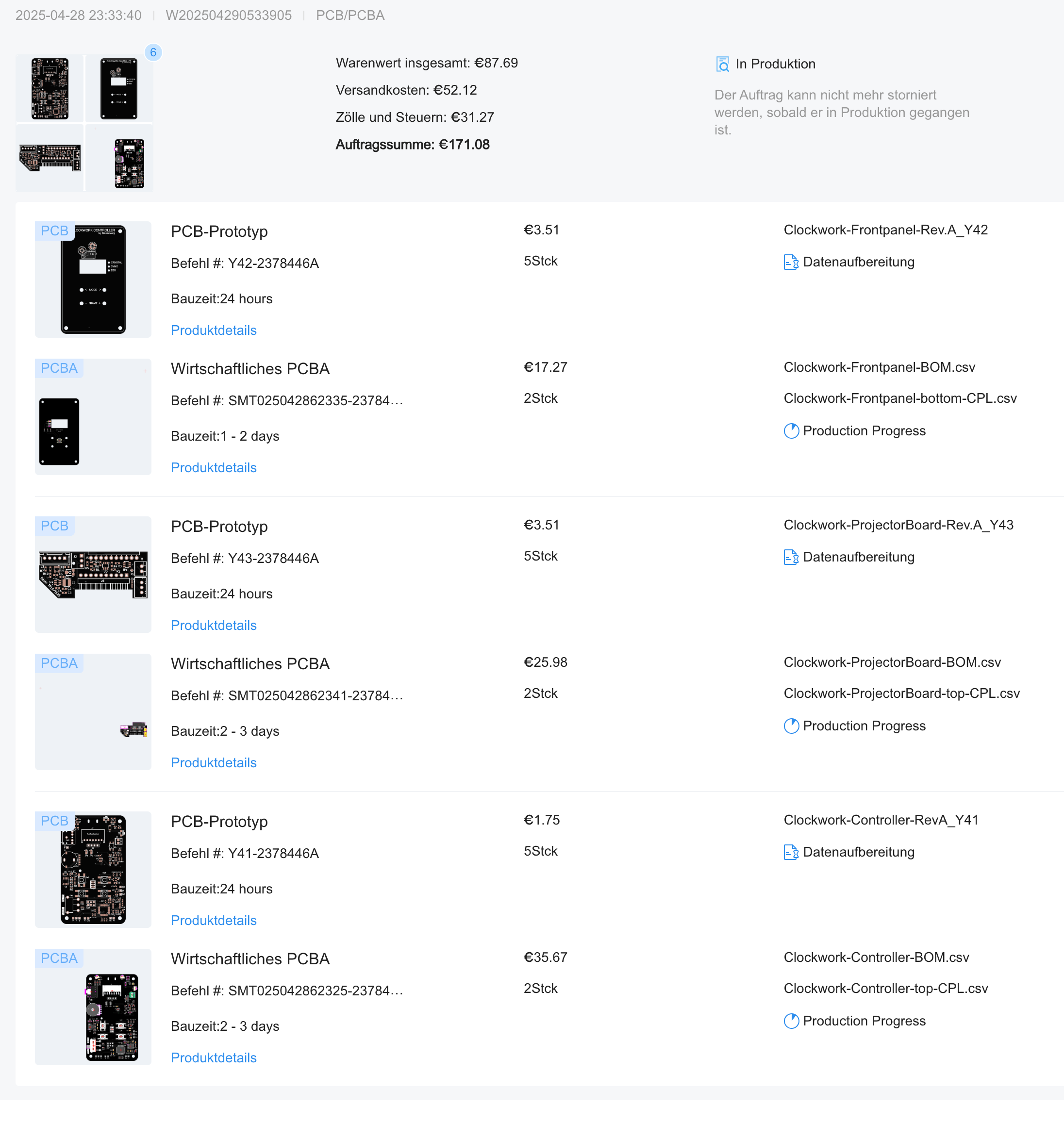Image resolution: width=1064 pixels, height=1123 pixels.
Task: Open Produktdetails for order Y41-2378446A
Action: click(x=214, y=920)
